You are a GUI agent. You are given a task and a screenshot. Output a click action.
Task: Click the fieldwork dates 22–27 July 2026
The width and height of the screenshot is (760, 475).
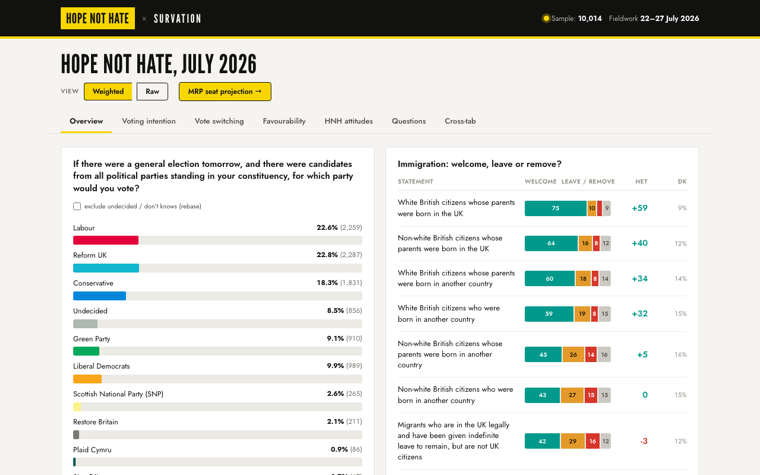click(669, 18)
